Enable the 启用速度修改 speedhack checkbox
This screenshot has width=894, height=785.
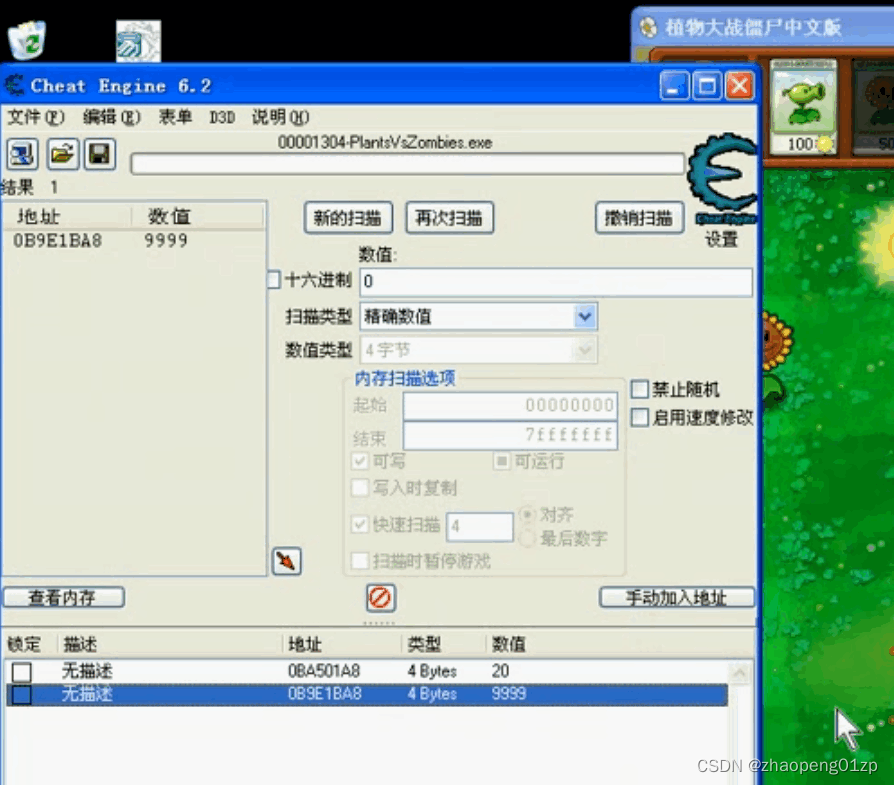click(x=640, y=418)
